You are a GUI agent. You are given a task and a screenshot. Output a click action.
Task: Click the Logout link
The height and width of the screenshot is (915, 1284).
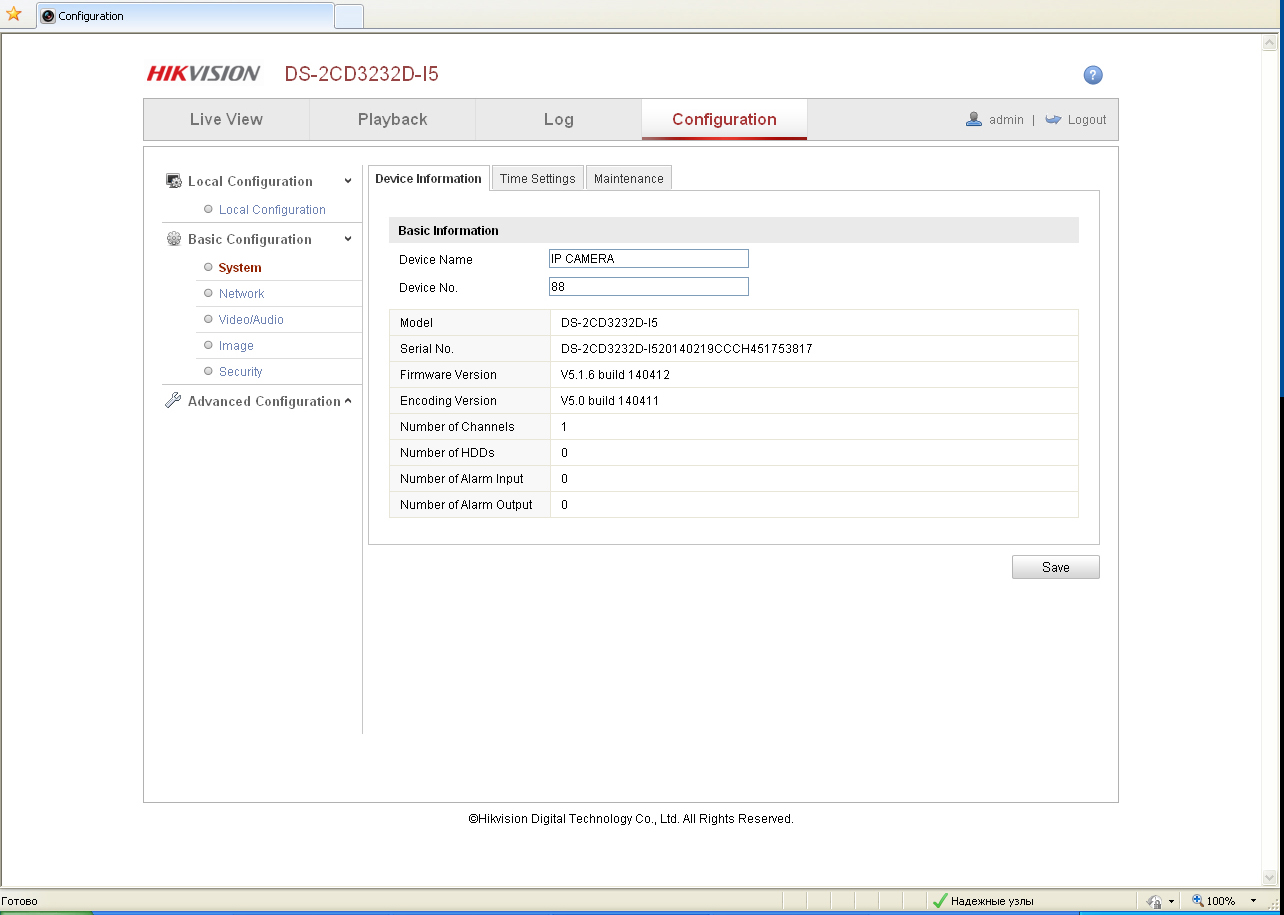(1087, 120)
